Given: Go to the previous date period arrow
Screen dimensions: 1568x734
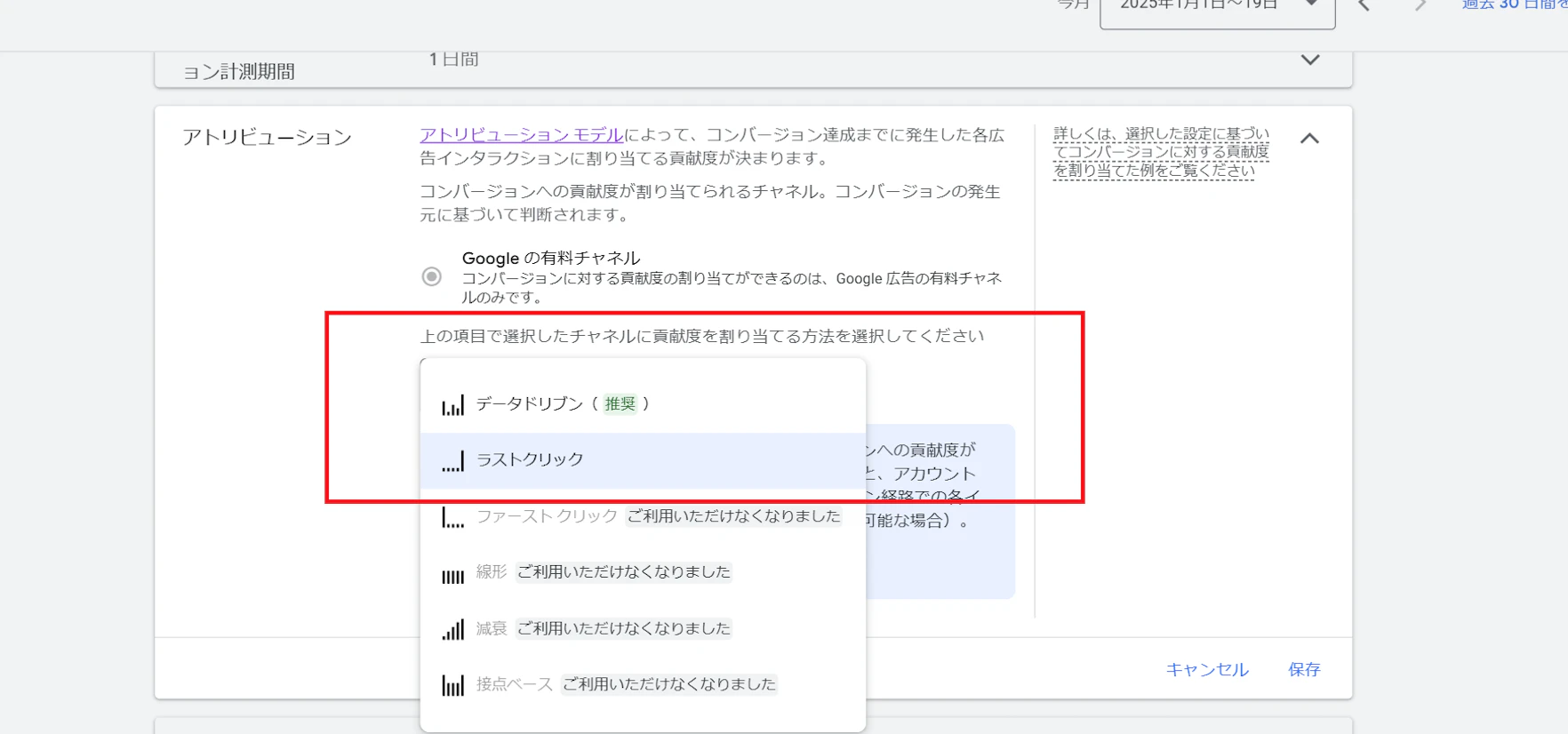Looking at the screenshot, I should [1364, 5].
